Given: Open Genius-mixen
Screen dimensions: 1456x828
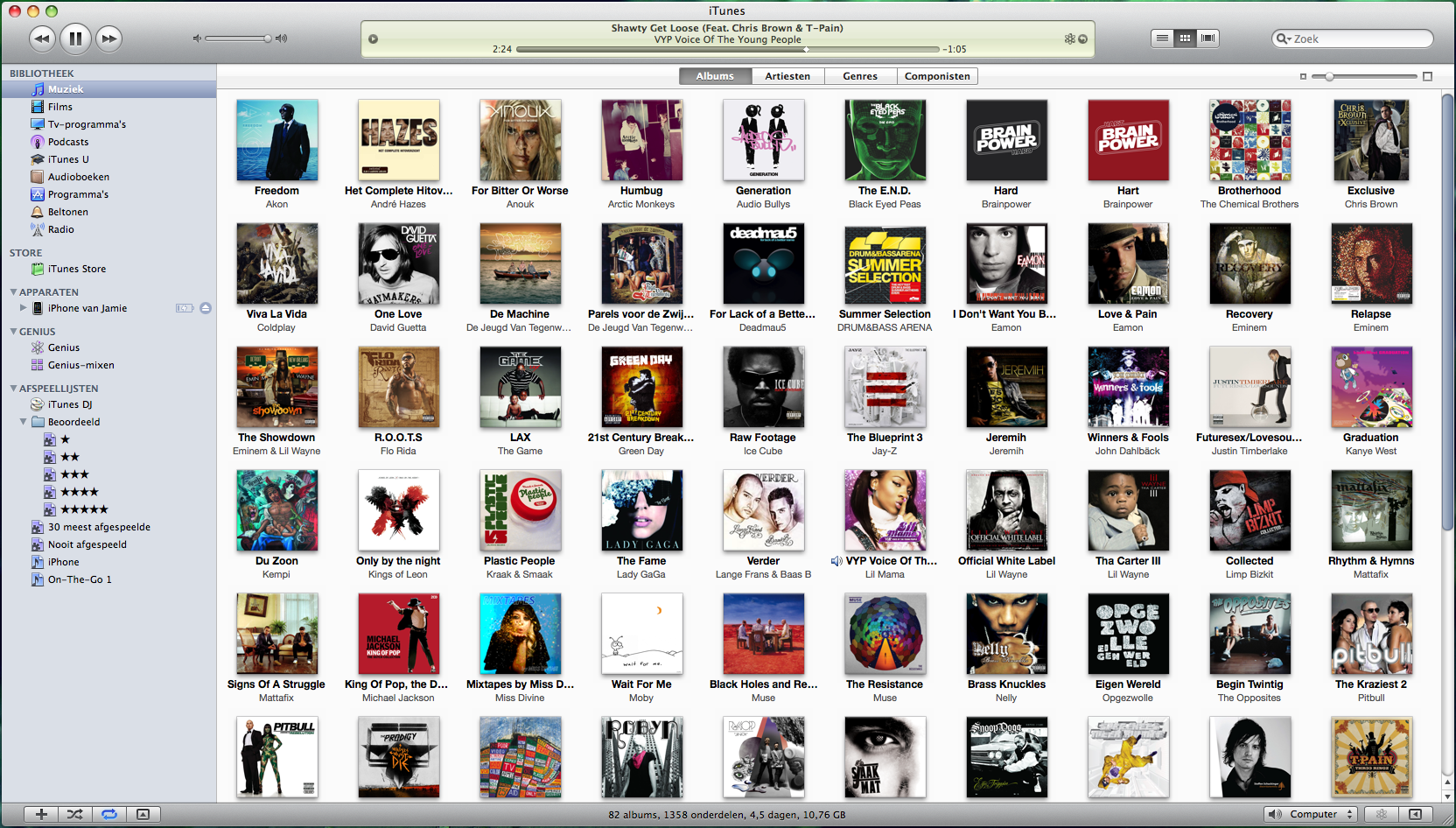Looking at the screenshot, I should click(108, 365).
